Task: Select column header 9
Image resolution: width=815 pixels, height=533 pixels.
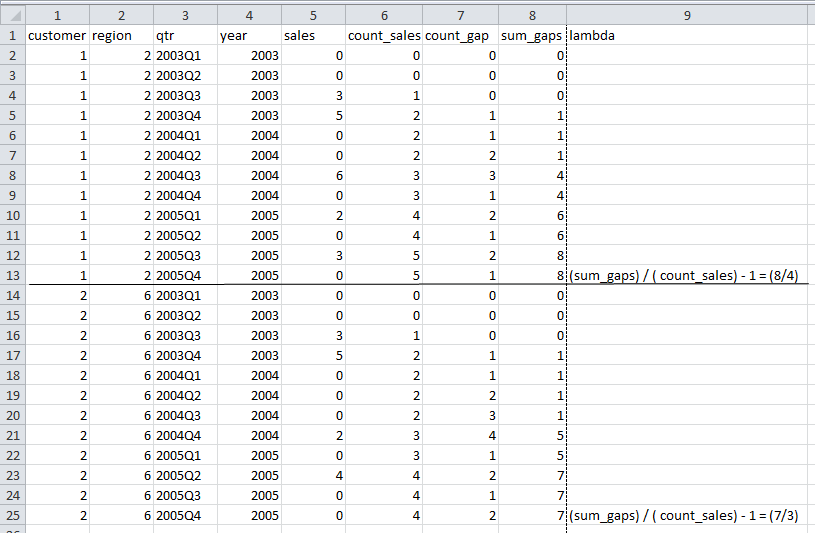Action: 687,16
